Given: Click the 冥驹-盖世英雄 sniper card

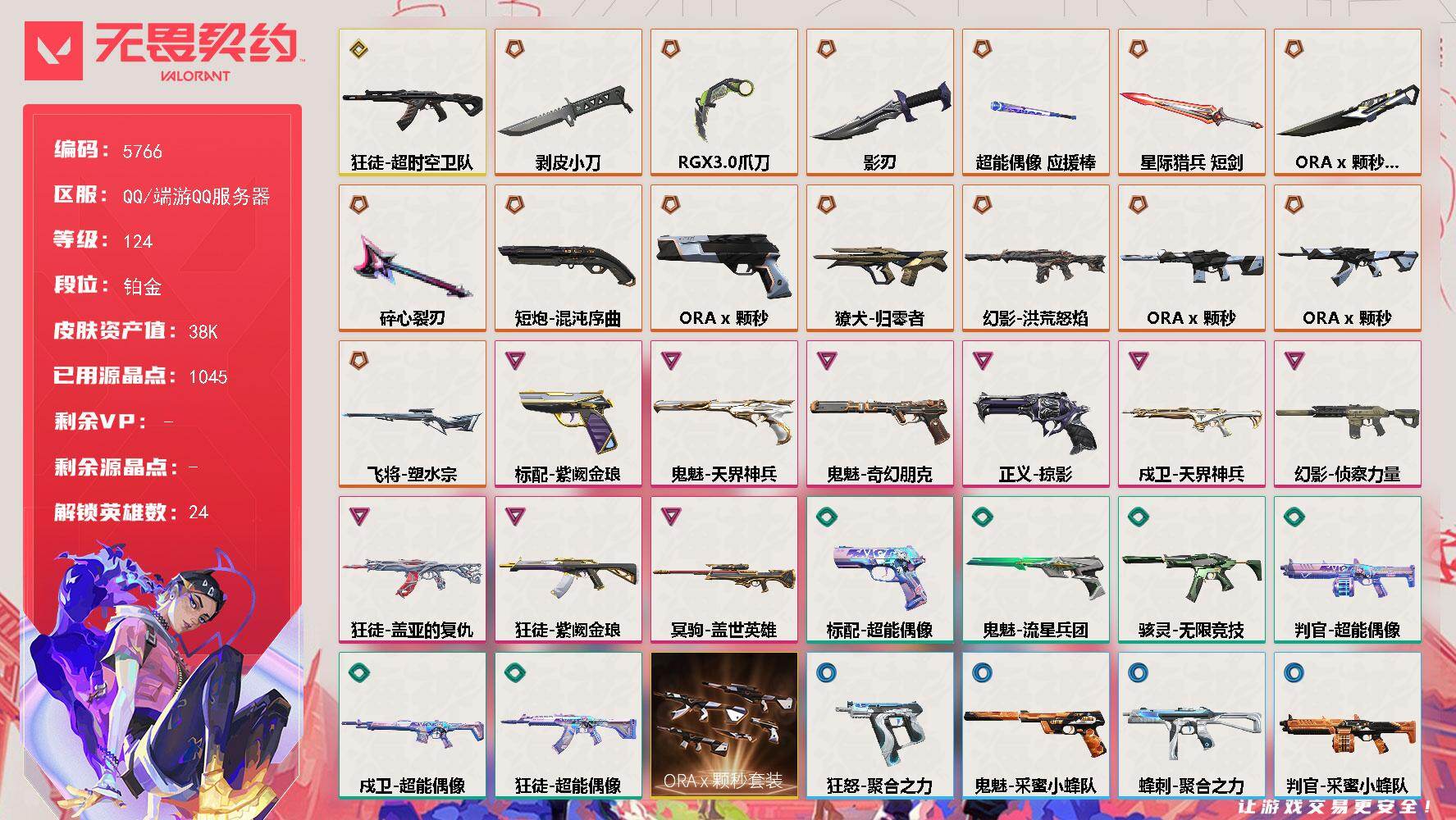Looking at the screenshot, I should (x=723, y=569).
